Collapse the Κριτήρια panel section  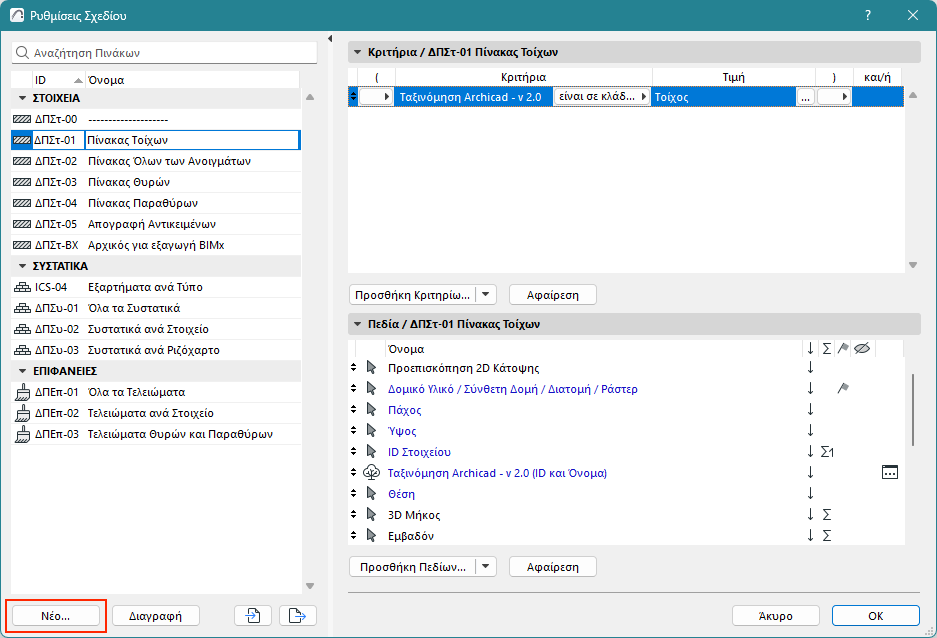(x=355, y=52)
